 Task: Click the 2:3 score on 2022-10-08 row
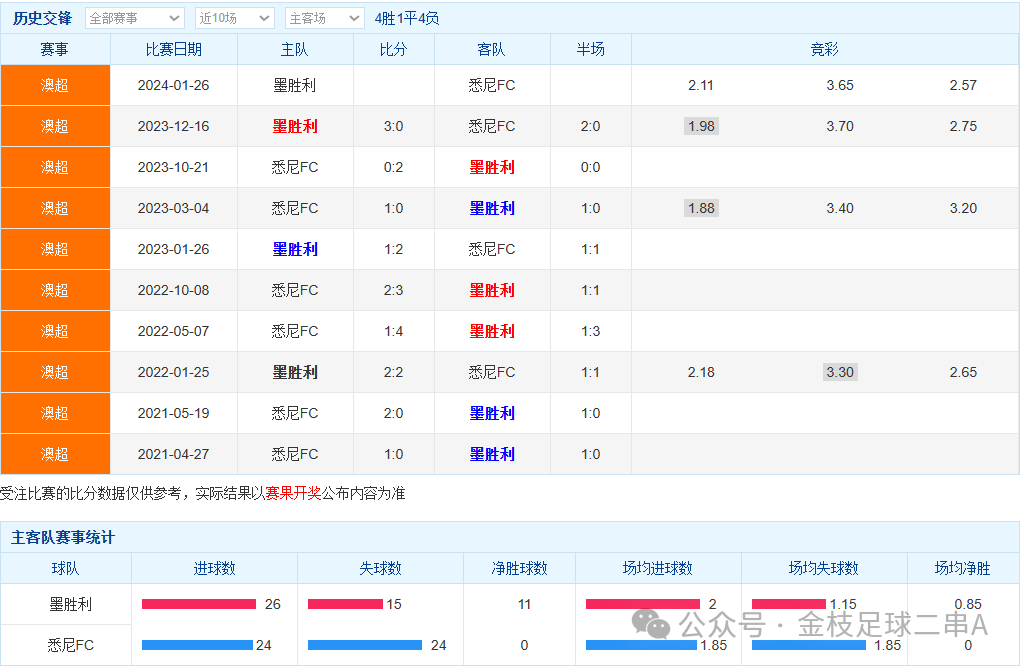(394, 290)
